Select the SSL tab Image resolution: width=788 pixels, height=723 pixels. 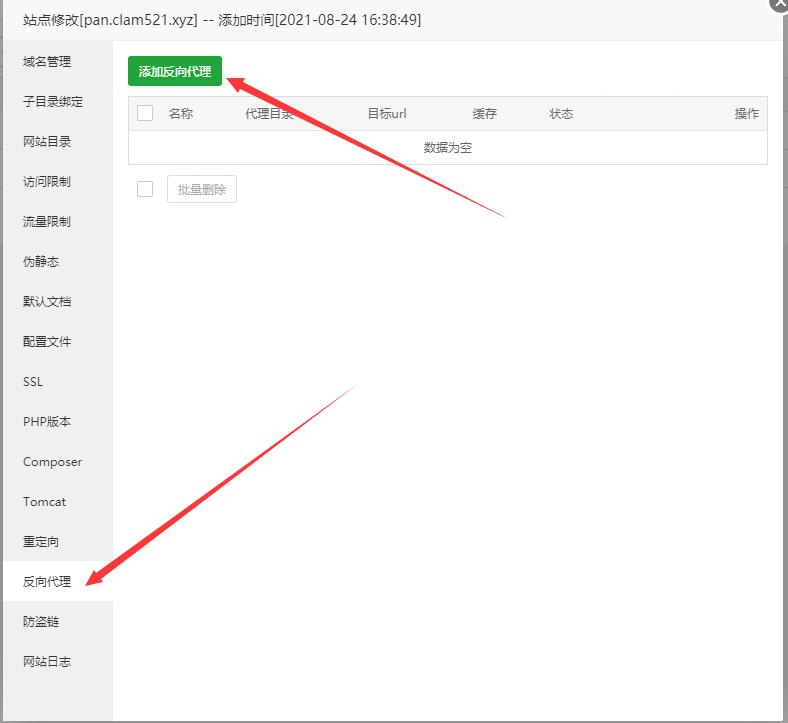(x=58, y=382)
